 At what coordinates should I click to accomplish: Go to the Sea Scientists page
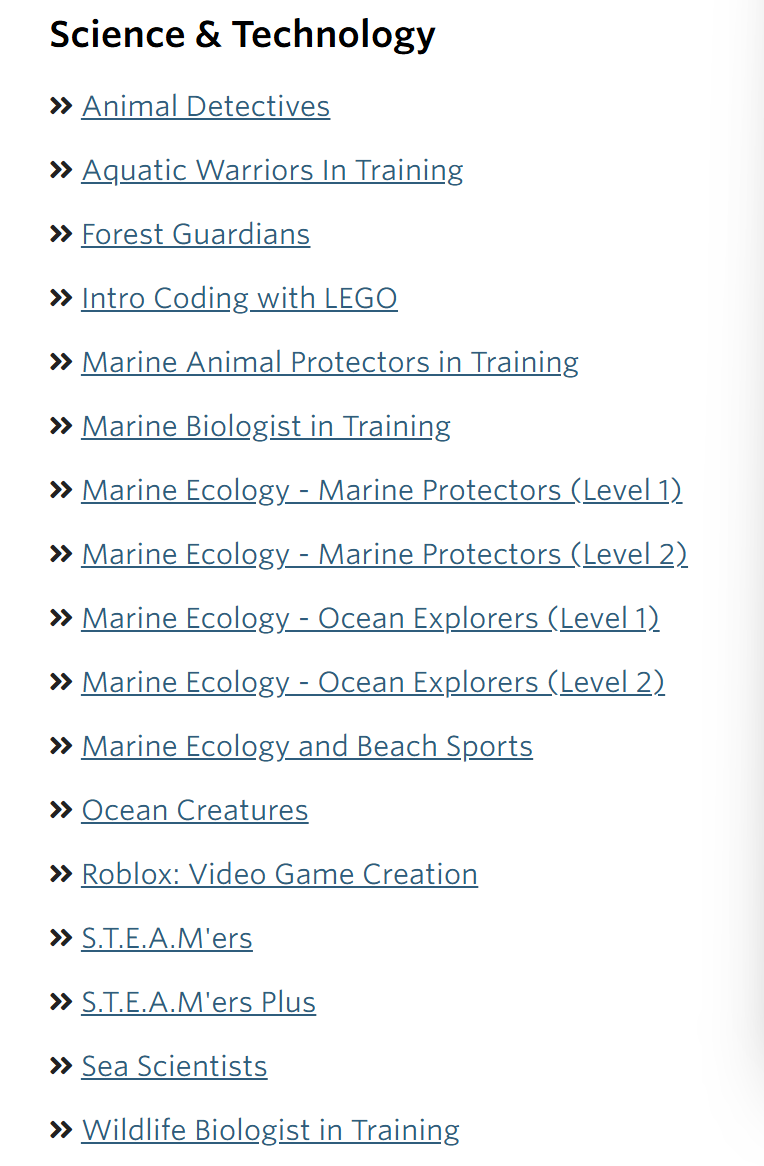tap(174, 1067)
